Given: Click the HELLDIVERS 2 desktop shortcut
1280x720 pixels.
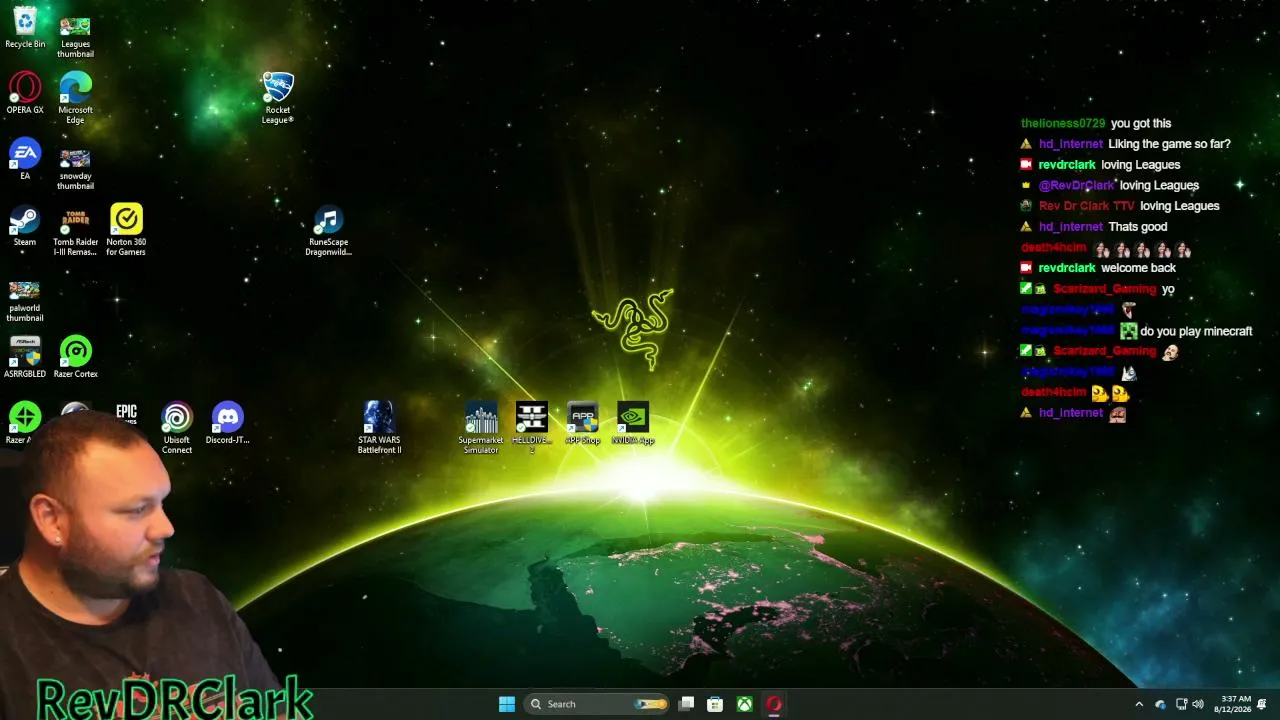Looking at the screenshot, I should (532, 428).
